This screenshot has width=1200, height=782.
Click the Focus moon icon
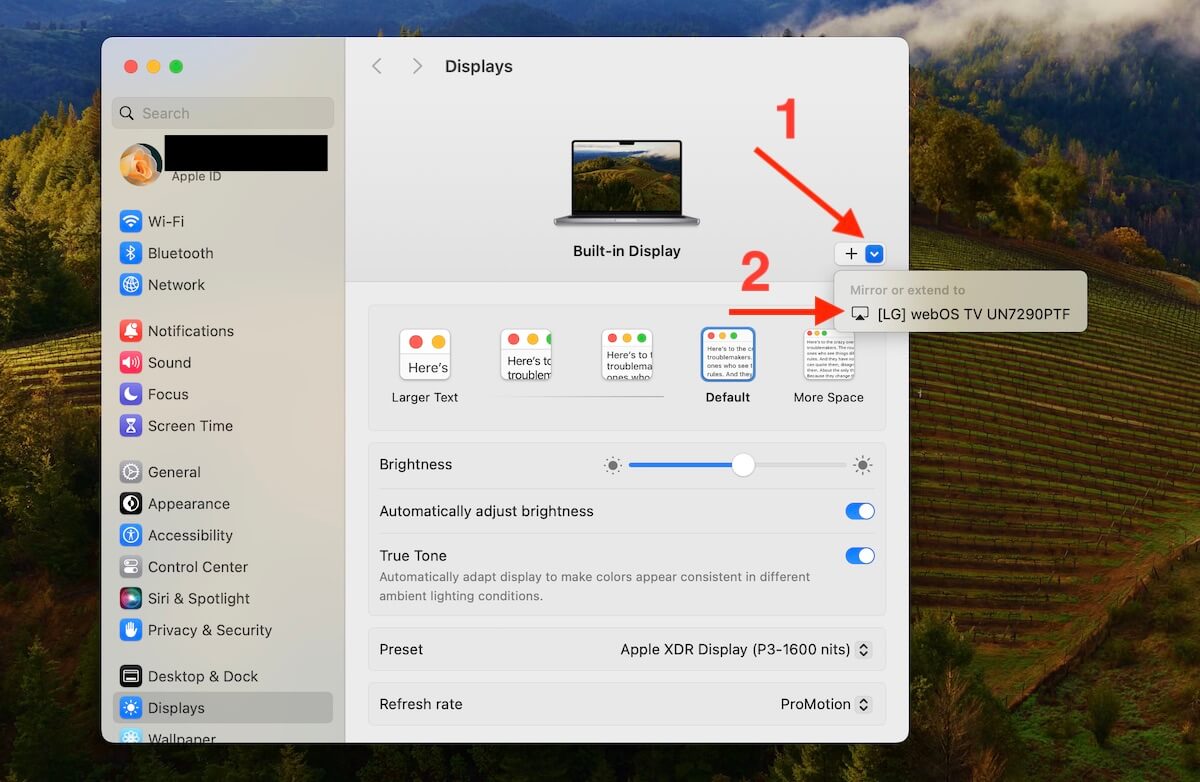pyautogui.click(x=131, y=394)
